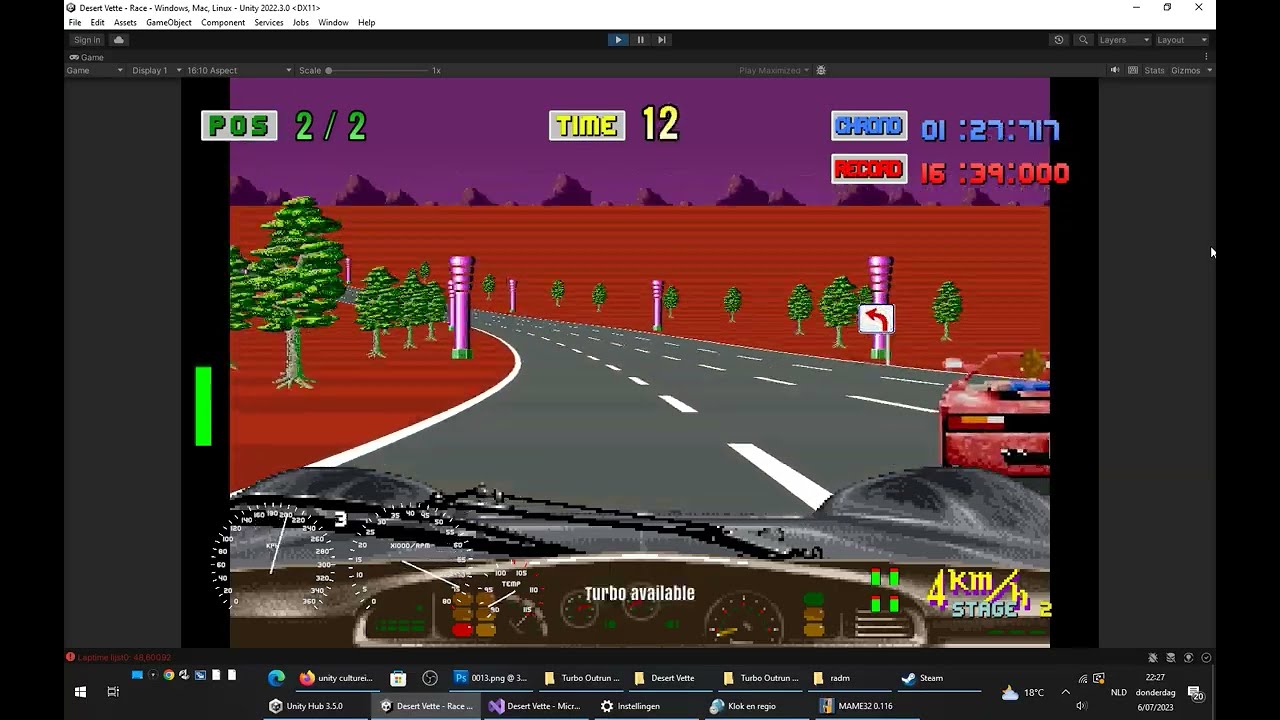Toggle the Stats overlay
This screenshot has width=1280, height=720.
click(x=1154, y=70)
